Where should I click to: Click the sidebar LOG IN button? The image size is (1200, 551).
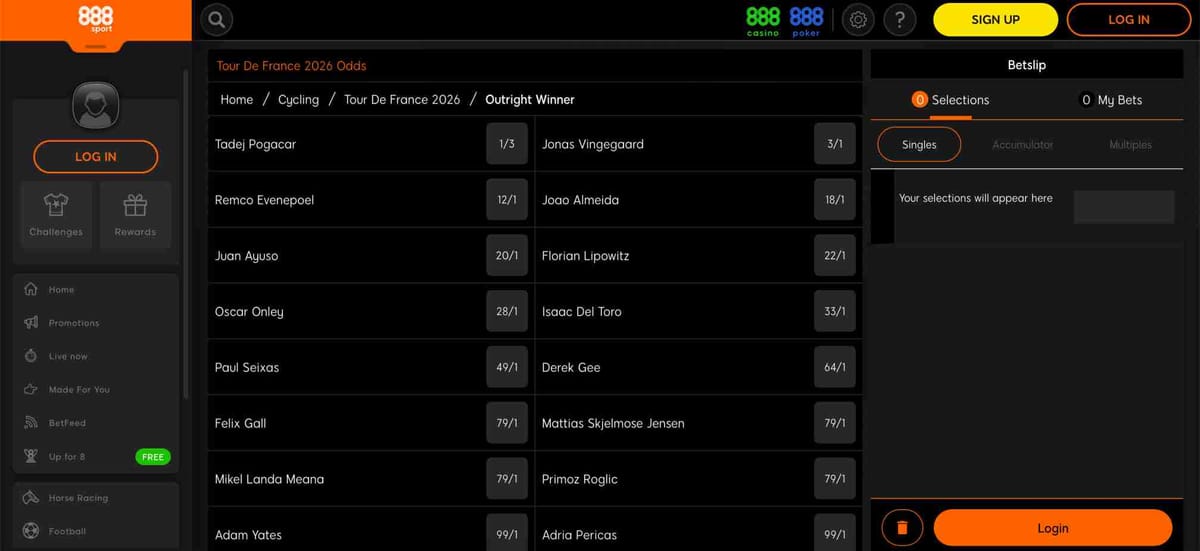96,157
